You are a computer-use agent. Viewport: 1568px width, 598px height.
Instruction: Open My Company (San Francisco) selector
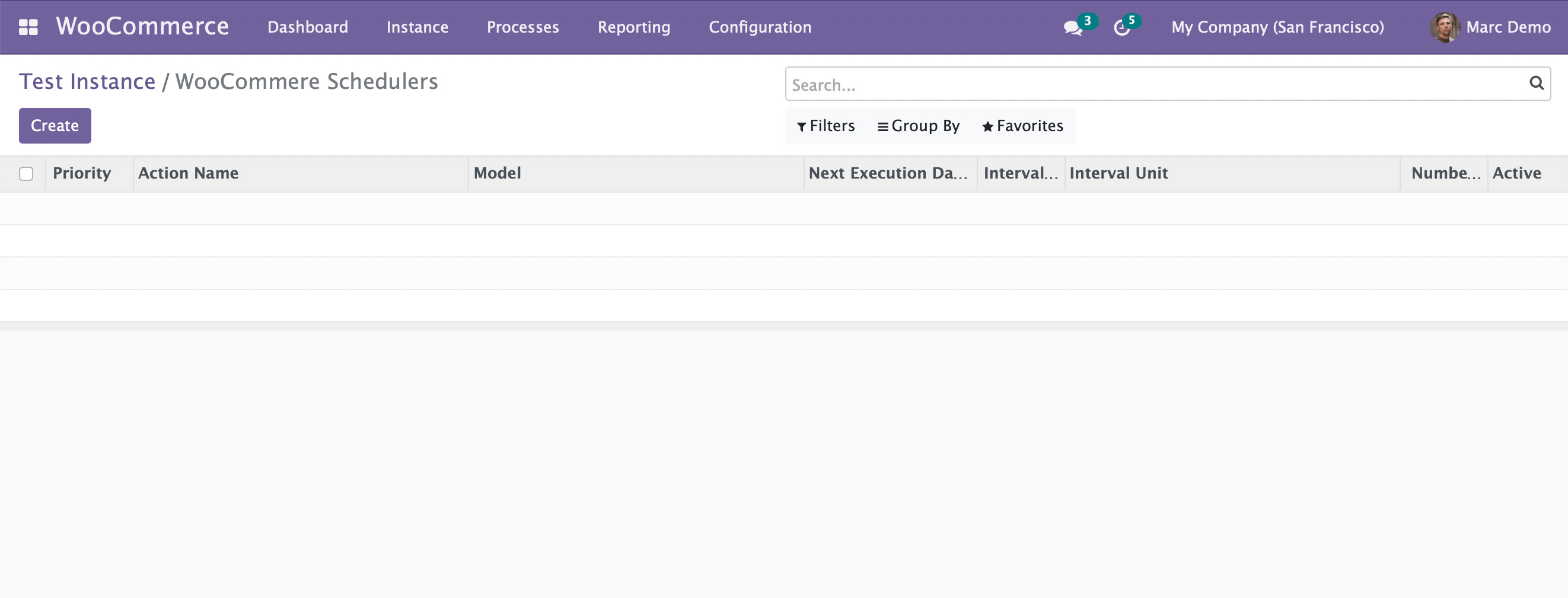click(1278, 27)
